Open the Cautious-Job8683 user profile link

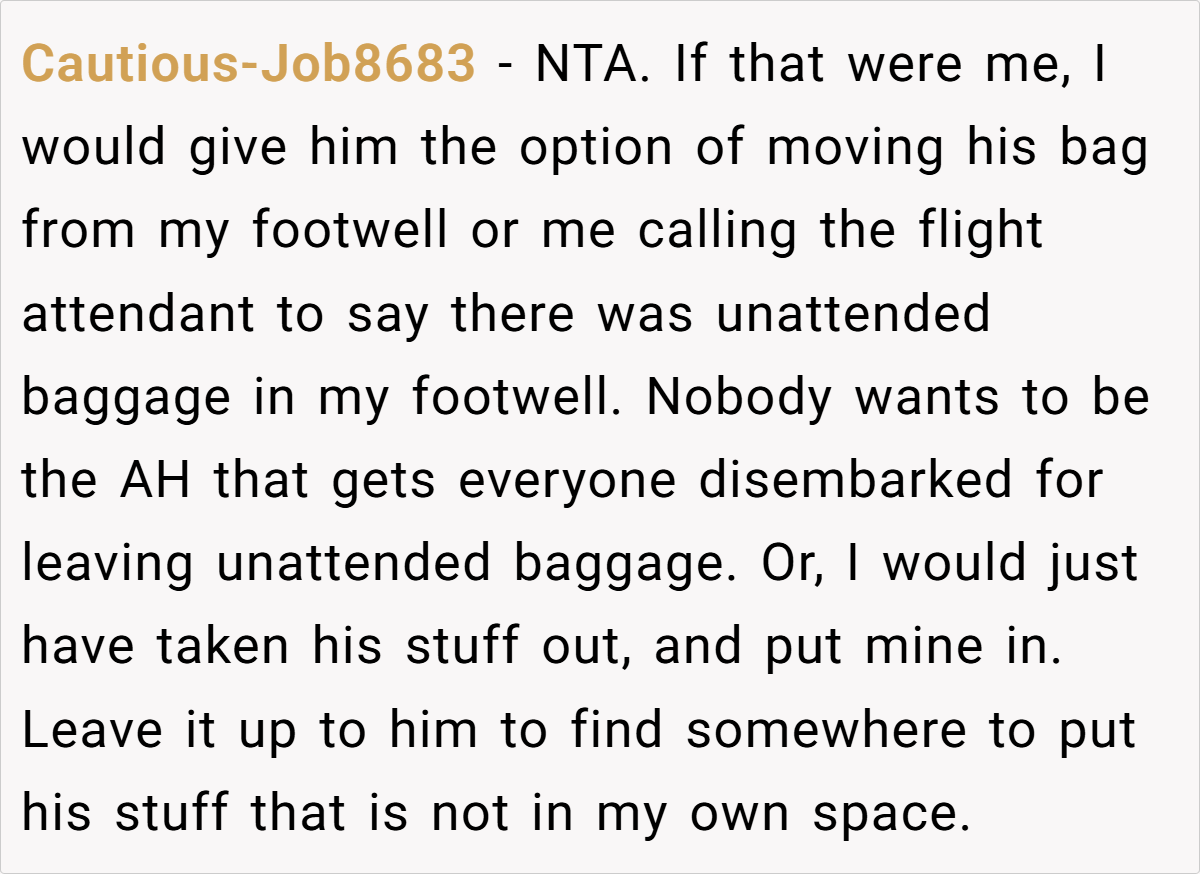249,65
